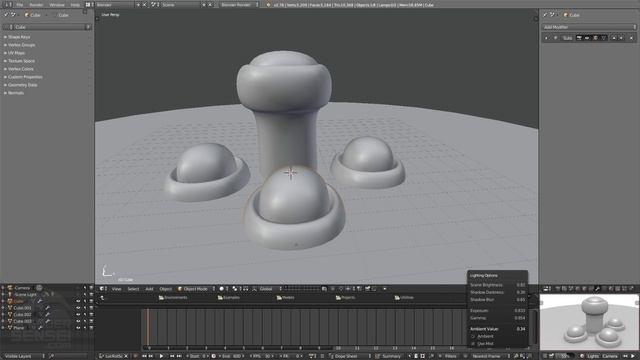640x360 pixels.
Task: Hide Cube.001 with its eye icon
Action: (78, 308)
